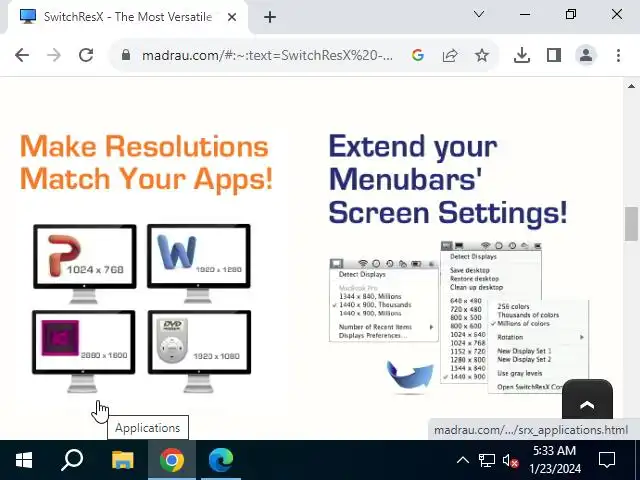
Task: View site information via the padlock icon
Action: [126, 55]
